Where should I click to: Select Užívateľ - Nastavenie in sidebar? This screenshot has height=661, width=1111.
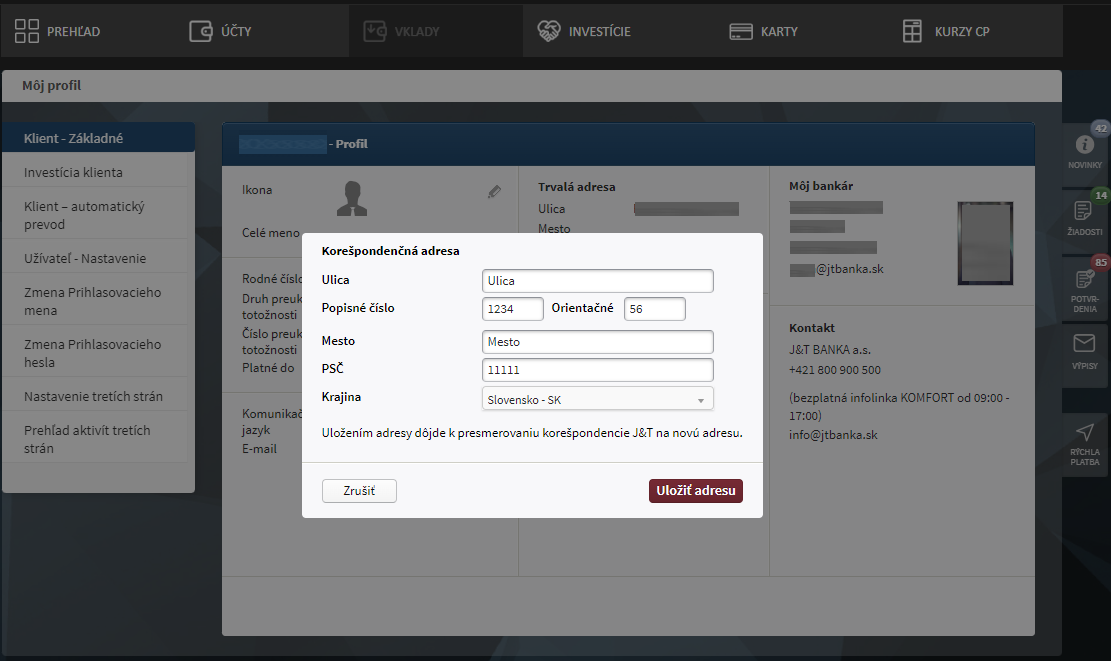coord(85,259)
